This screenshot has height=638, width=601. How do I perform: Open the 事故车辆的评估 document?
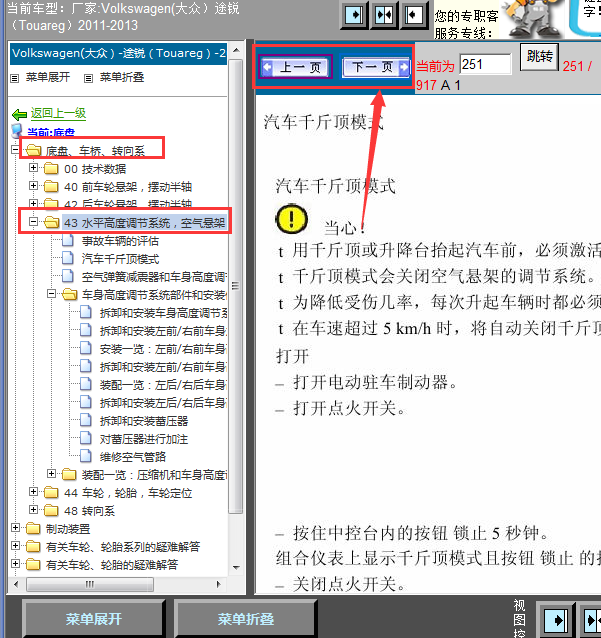(120, 241)
